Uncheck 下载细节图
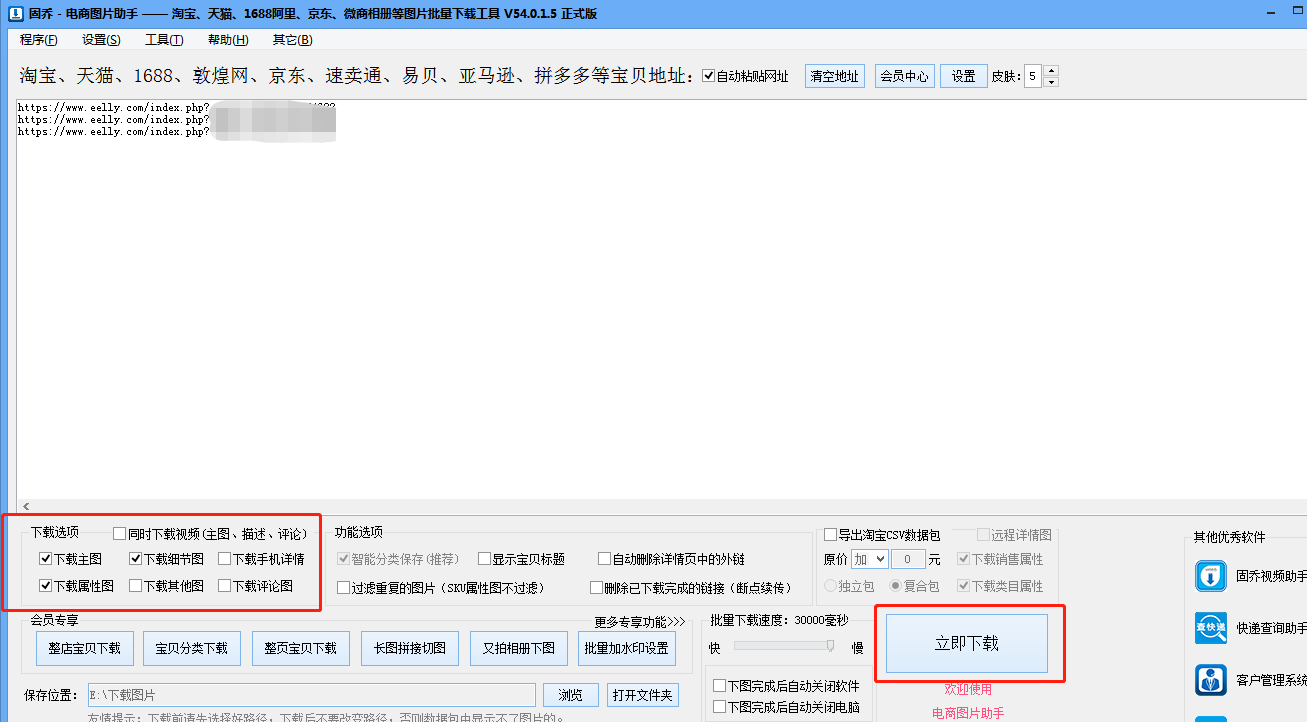Viewport: 1307px width, 722px height. click(135, 559)
